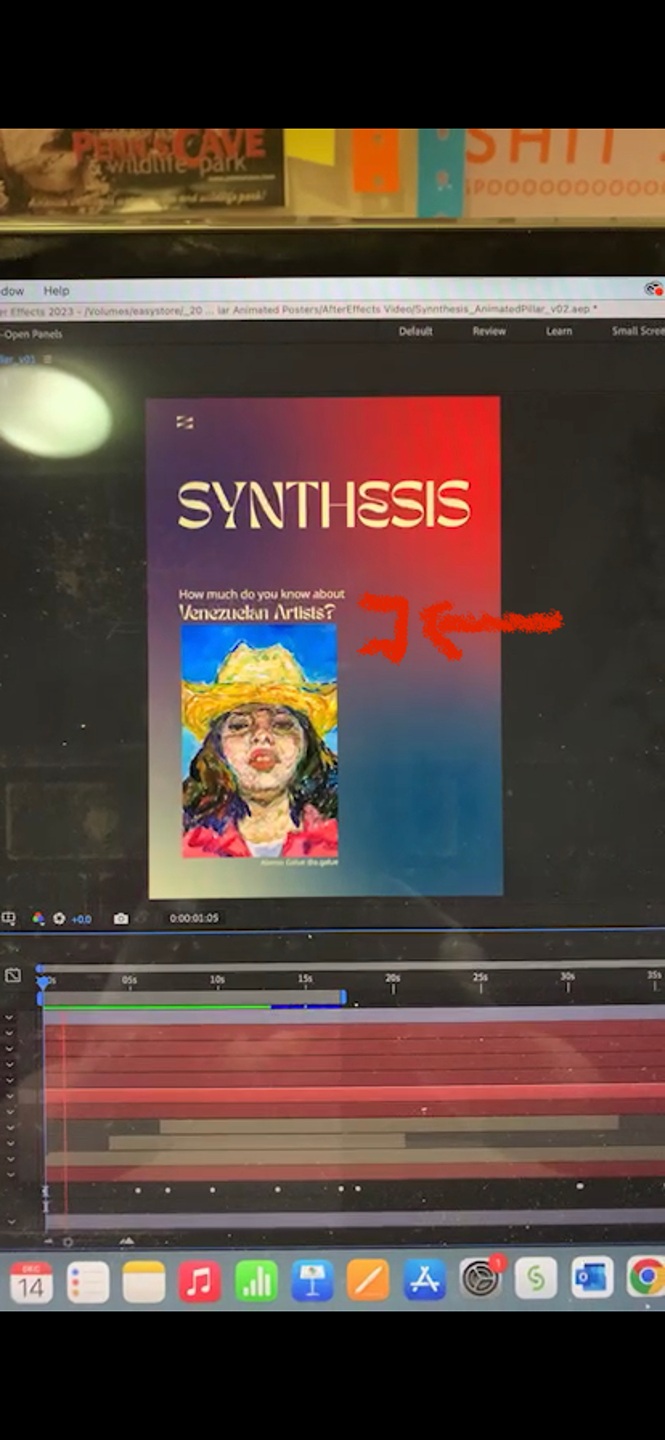Click the 0:00:01:05 preview timecode
This screenshot has height=1440, width=665.
tap(194, 917)
